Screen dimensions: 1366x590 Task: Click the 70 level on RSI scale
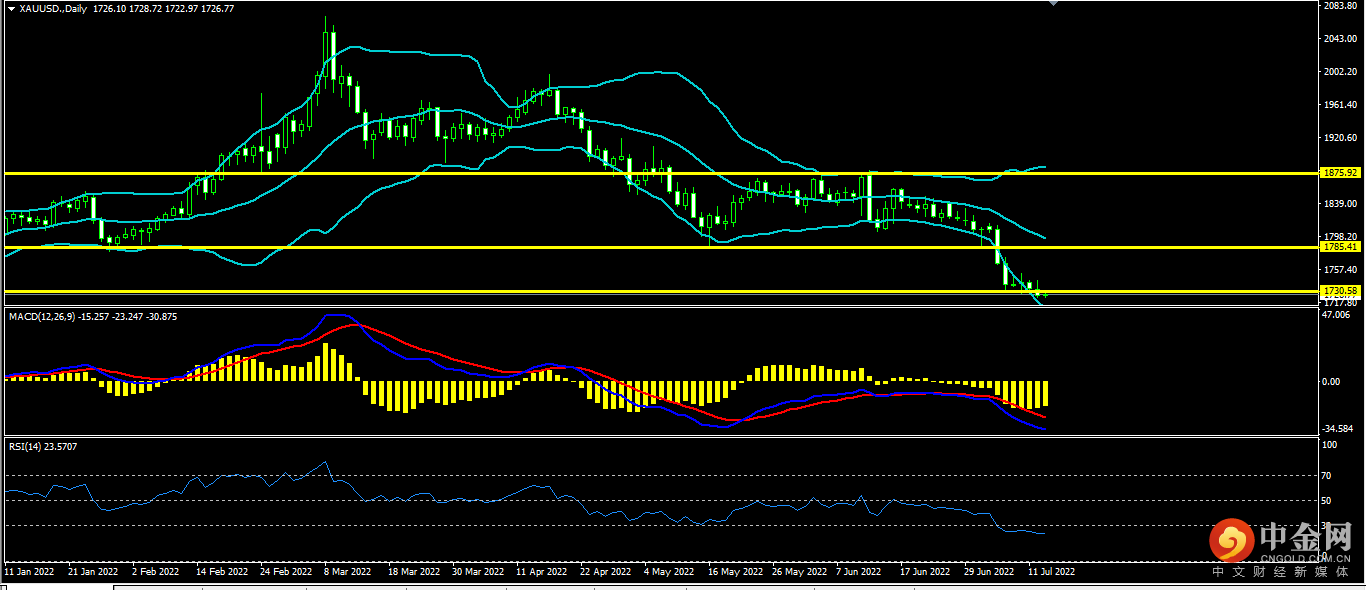tap(1327, 475)
